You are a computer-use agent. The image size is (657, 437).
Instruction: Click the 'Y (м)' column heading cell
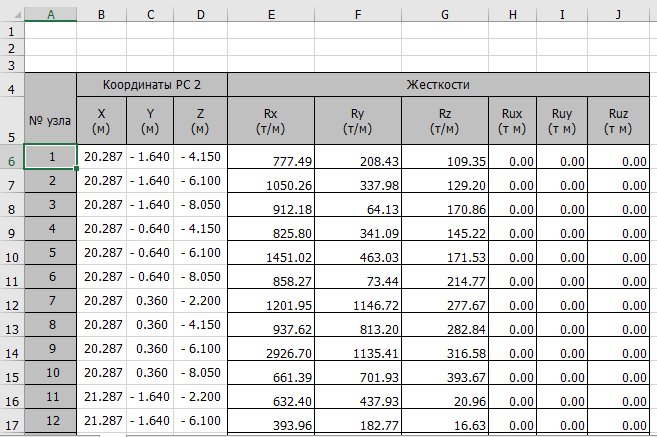point(150,121)
